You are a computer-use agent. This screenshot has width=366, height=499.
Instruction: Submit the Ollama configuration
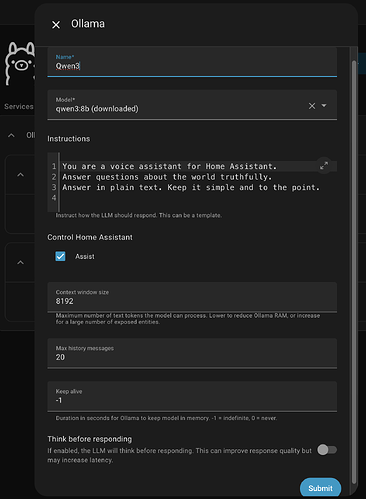tap(320, 488)
